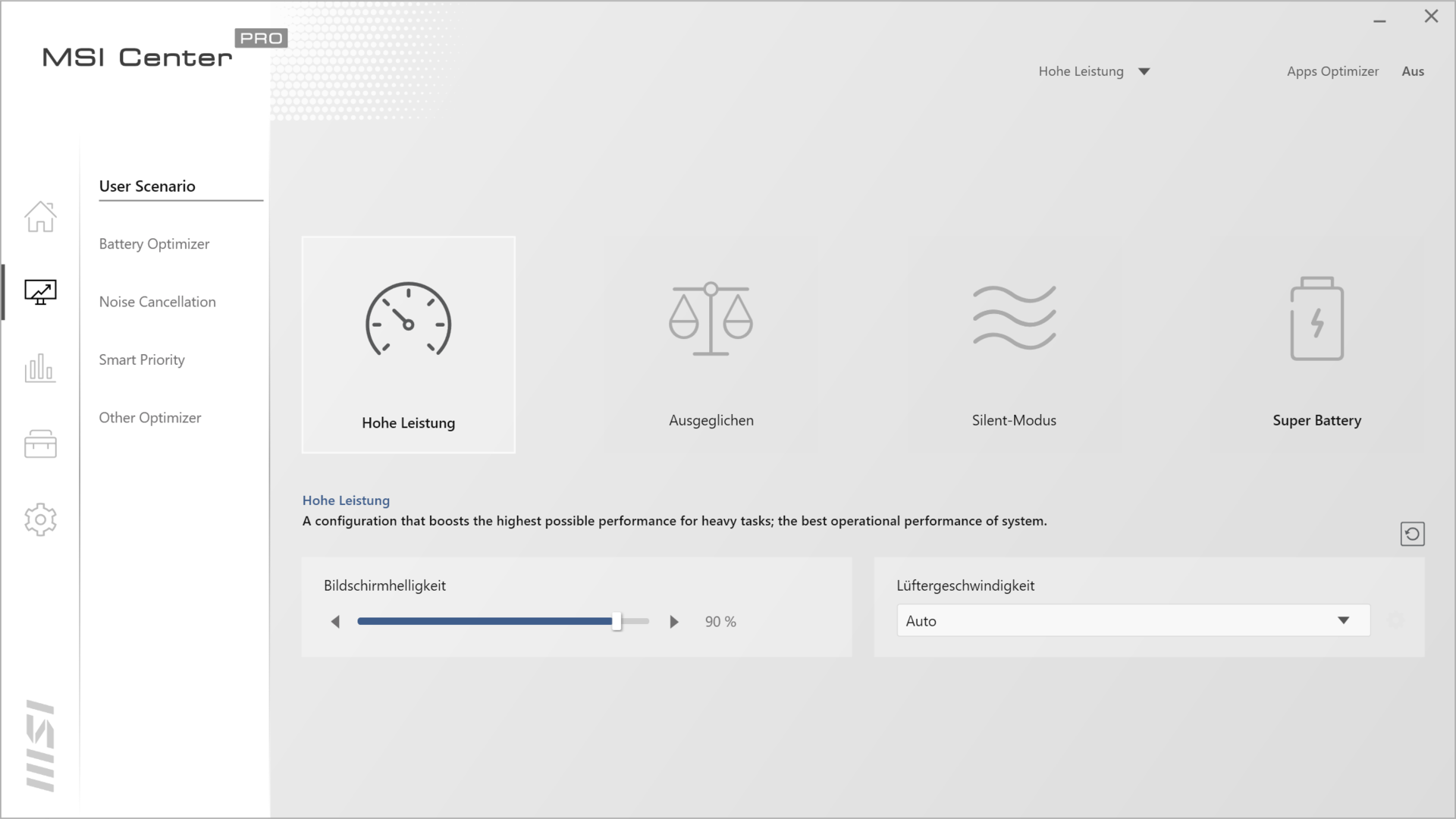1456x819 pixels.
Task: Switch to Battery Optimizer tab
Action: point(154,244)
